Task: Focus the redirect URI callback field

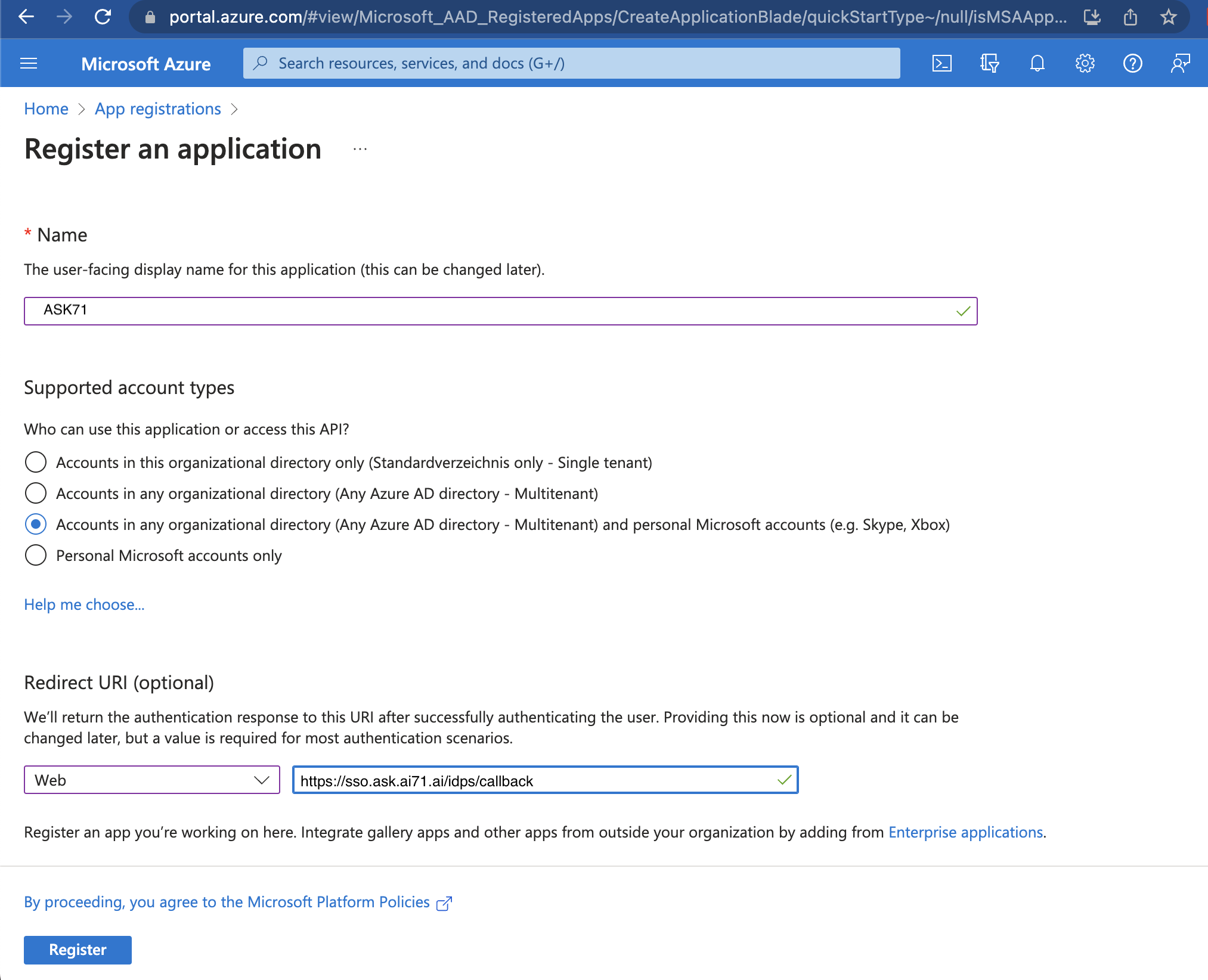Action: (x=545, y=780)
